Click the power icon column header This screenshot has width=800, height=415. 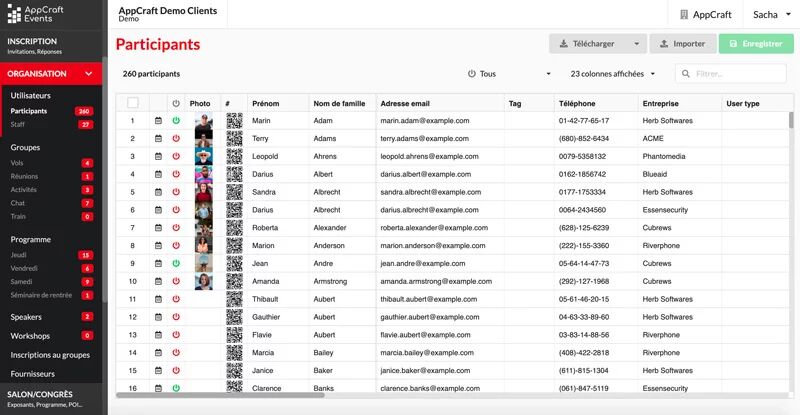tap(176, 103)
